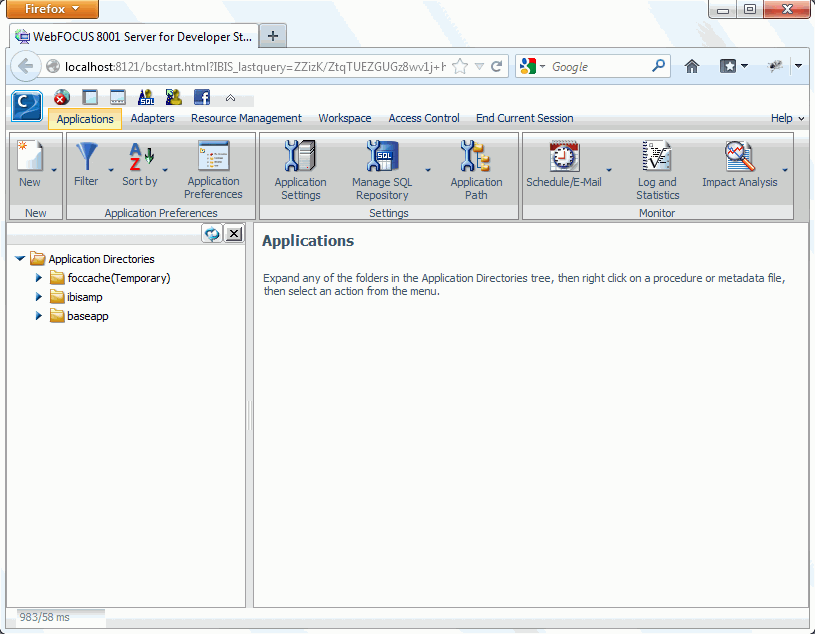The width and height of the screenshot is (815, 634).
Task: Click the blue WebFOCUS logo icon
Action: coord(27,105)
